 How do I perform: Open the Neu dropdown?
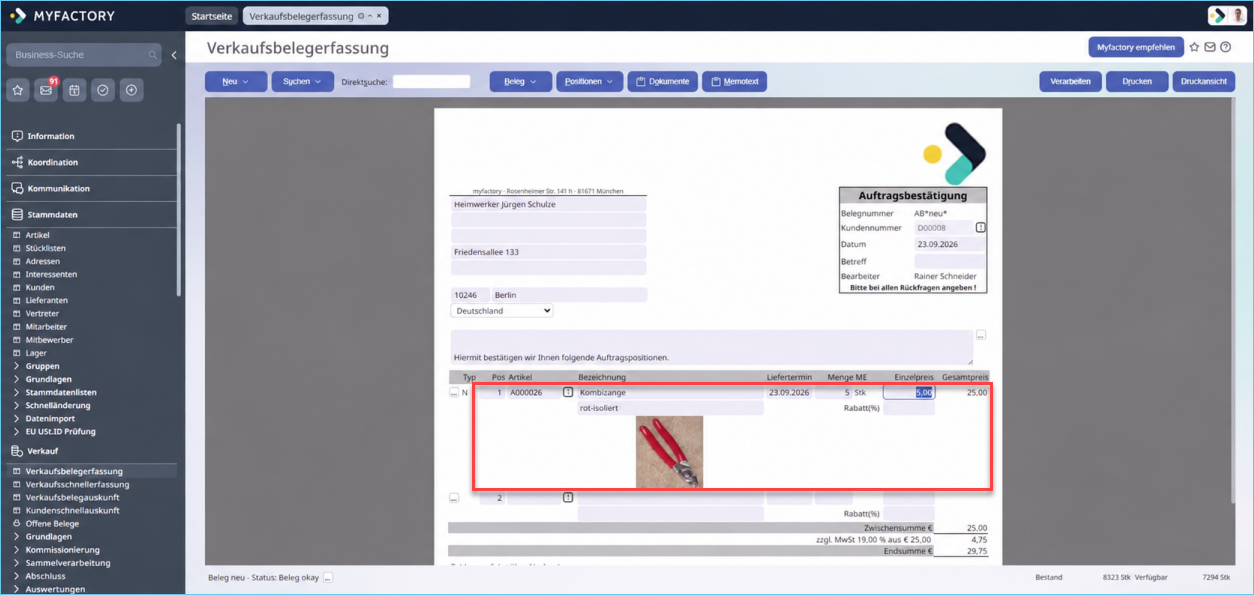click(x=236, y=82)
